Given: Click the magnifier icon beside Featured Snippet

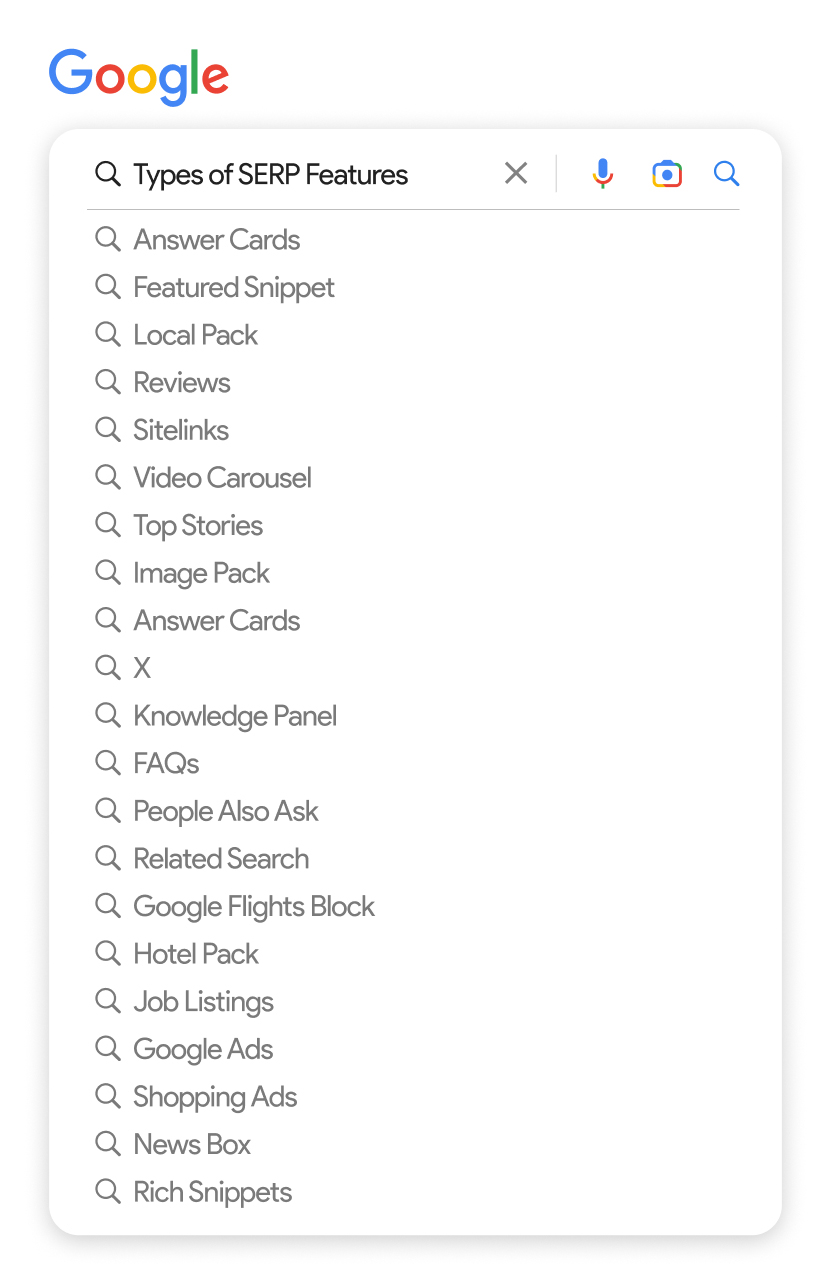Looking at the screenshot, I should click(x=108, y=287).
